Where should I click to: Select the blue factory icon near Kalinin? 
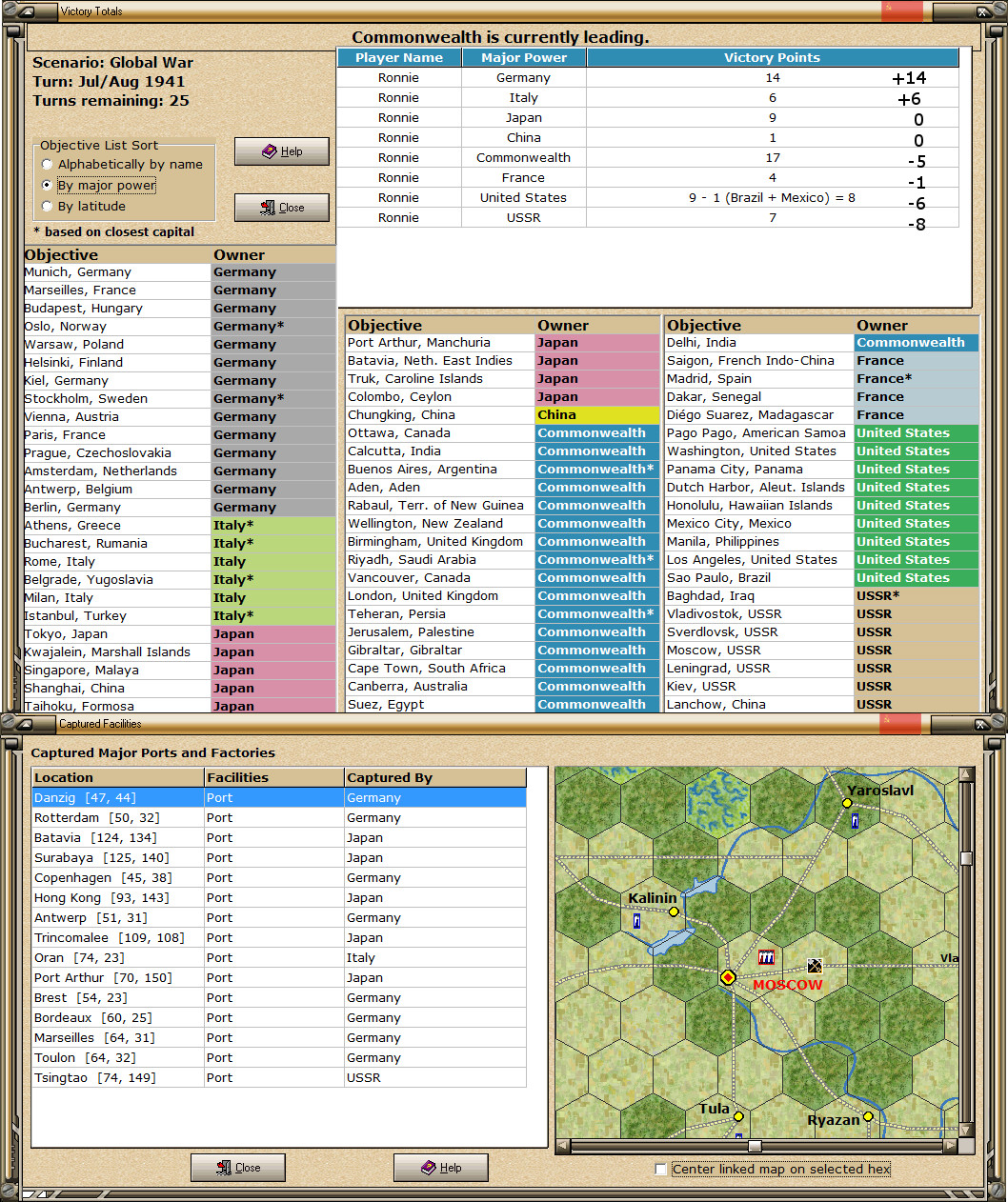pyautogui.click(x=636, y=922)
